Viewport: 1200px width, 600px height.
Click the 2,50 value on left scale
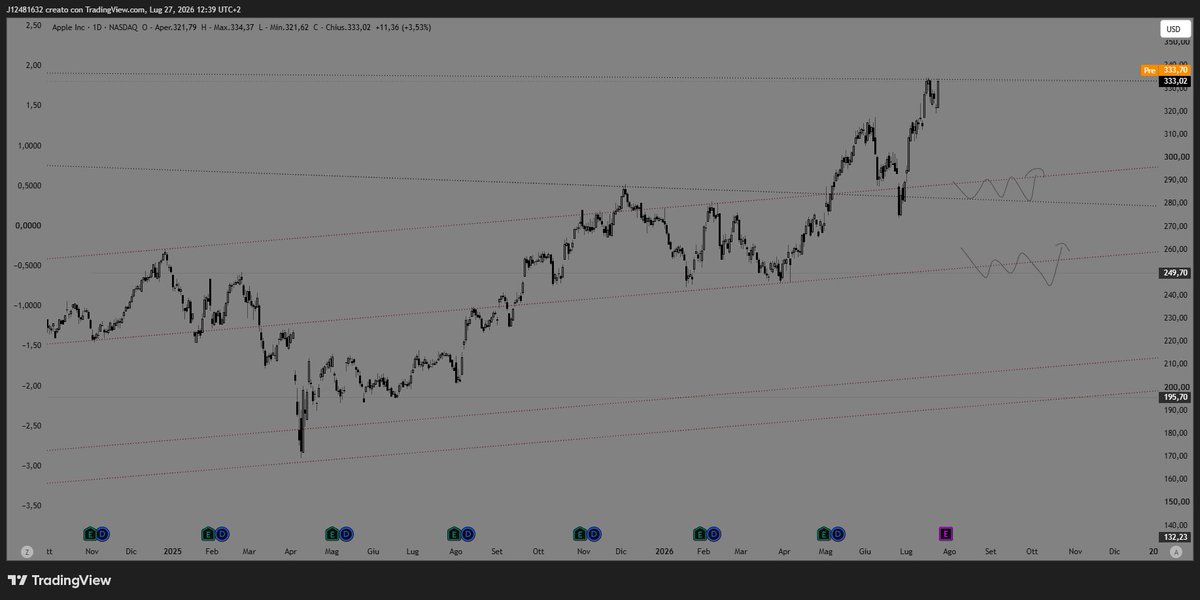point(34,25)
